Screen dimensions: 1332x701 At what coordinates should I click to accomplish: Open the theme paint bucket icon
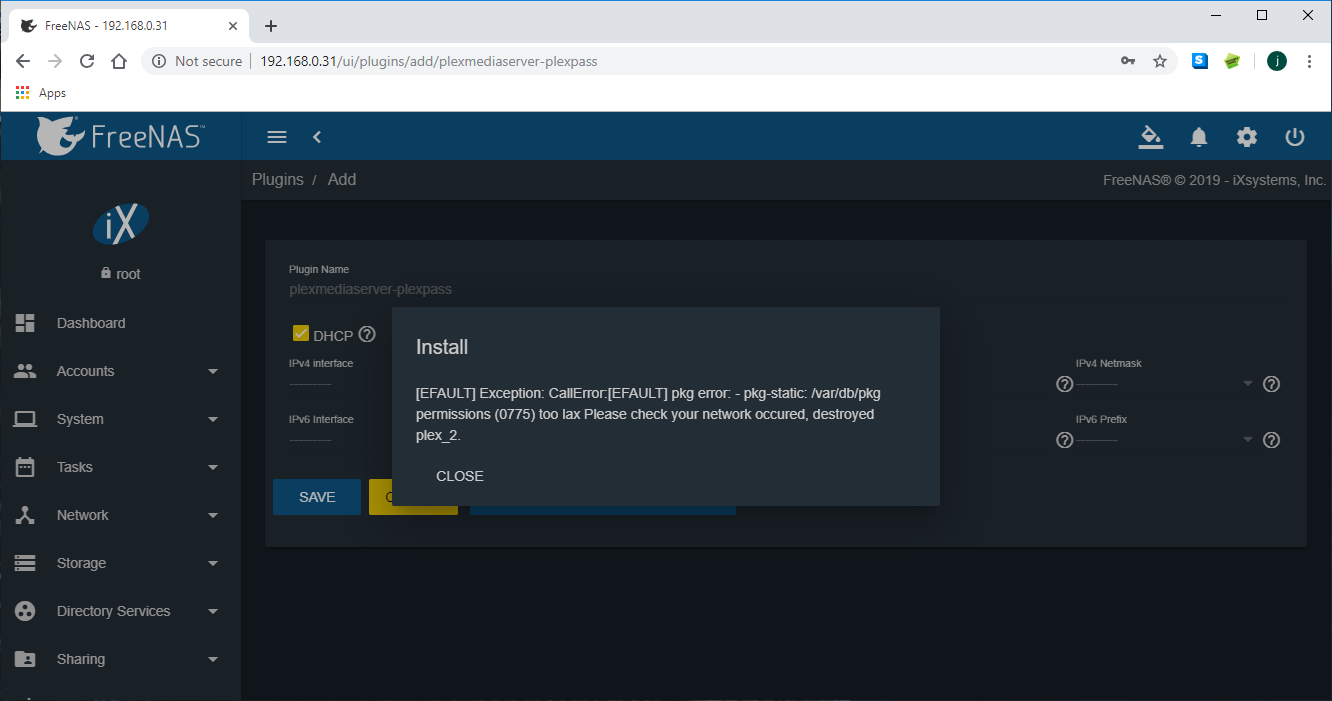(1151, 137)
